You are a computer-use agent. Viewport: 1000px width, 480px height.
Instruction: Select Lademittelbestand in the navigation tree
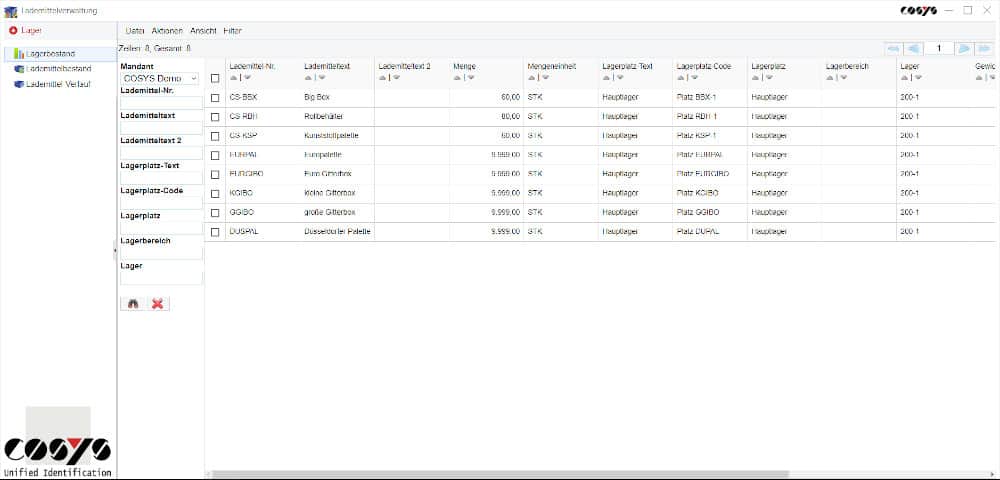point(59,69)
